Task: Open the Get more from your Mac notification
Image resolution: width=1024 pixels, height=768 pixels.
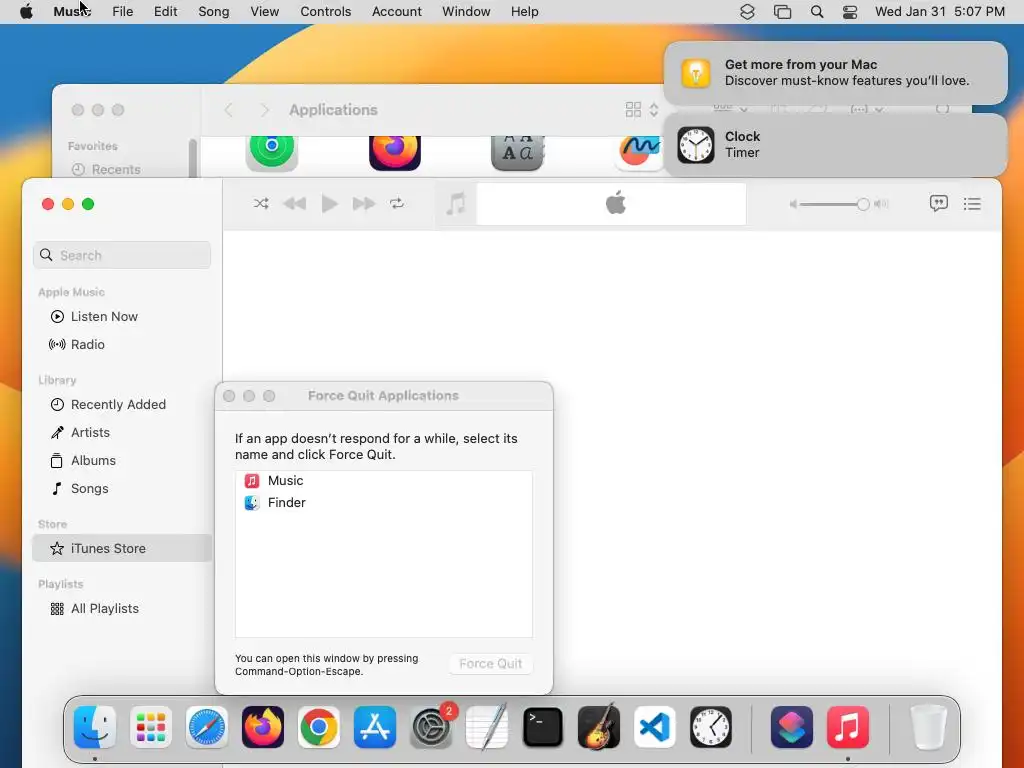Action: [x=835, y=72]
